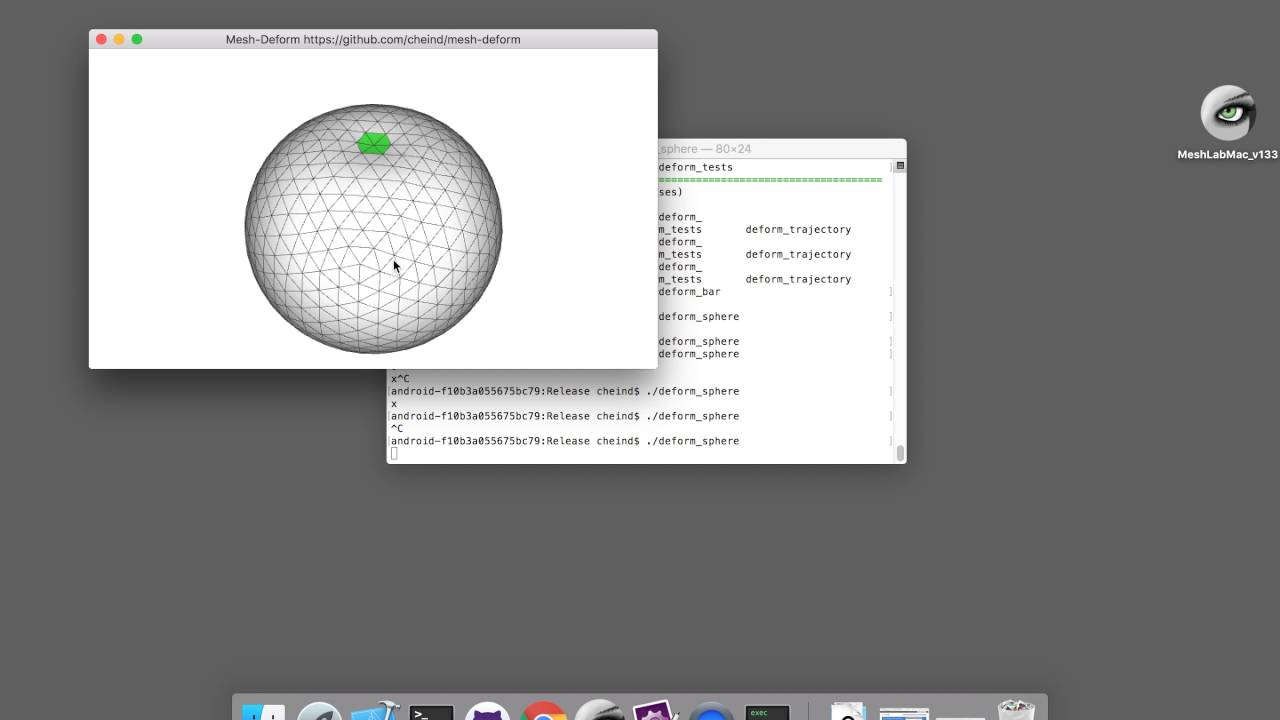Open the Trash in the Dock
Image resolution: width=1280 pixels, height=720 pixels.
coord(1016,710)
